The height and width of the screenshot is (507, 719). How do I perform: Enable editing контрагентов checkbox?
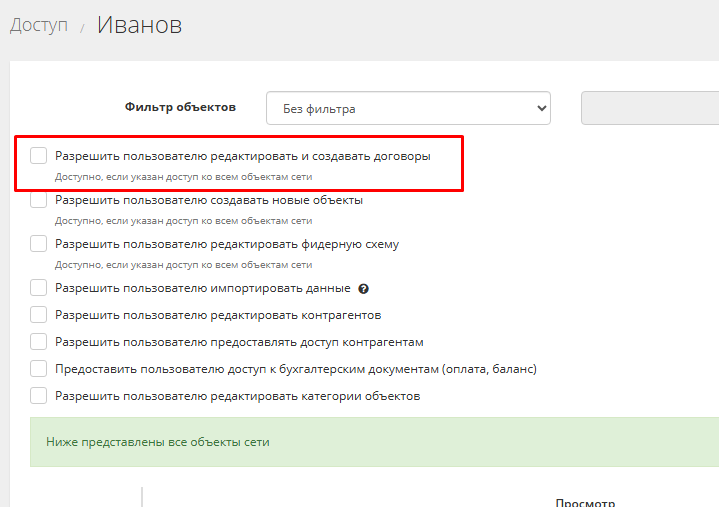click(39, 315)
